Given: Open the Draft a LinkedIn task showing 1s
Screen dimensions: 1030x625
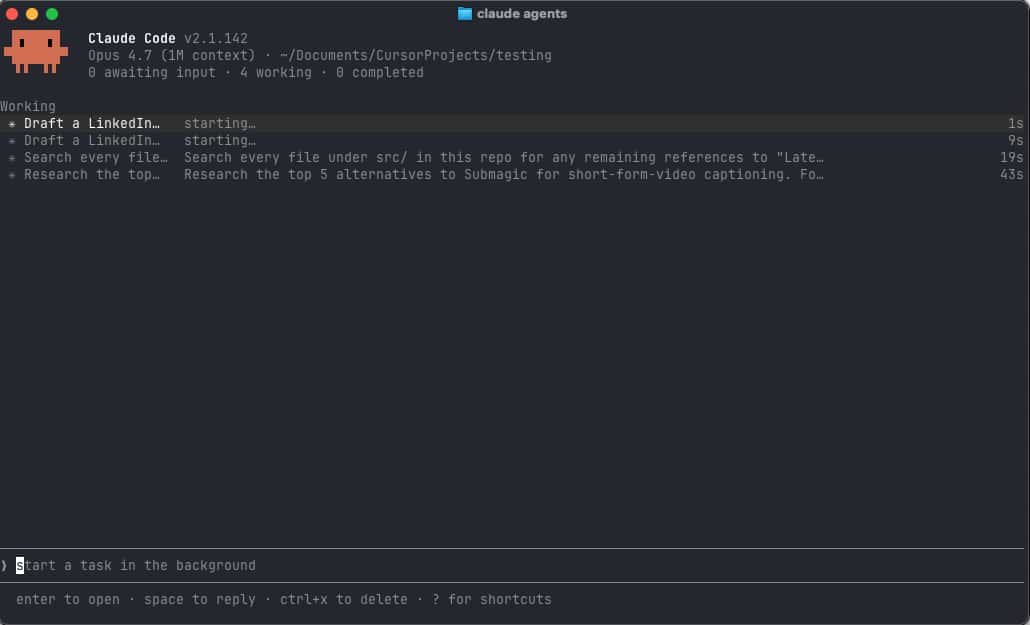Looking at the screenshot, I should point(512,124).
